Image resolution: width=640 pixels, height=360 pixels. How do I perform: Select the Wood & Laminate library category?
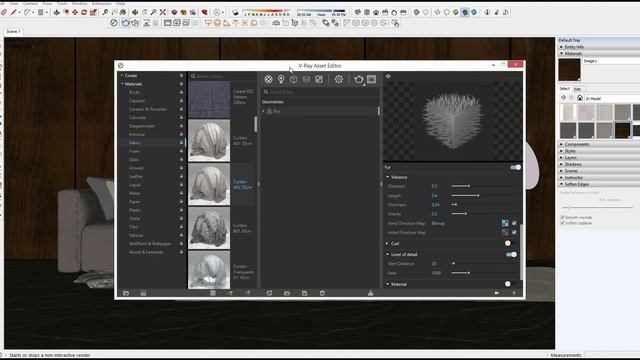(x=146, y=252)
